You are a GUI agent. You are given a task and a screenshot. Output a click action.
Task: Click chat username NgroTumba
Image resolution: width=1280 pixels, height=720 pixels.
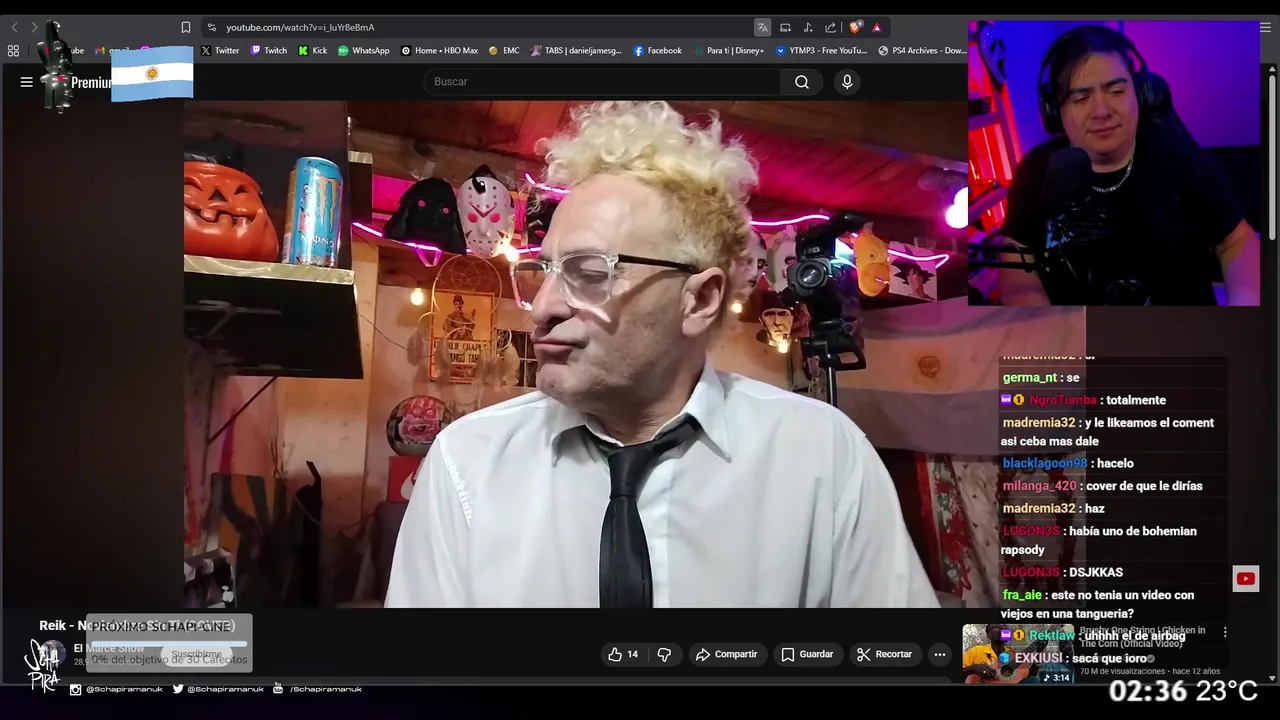1063,400
